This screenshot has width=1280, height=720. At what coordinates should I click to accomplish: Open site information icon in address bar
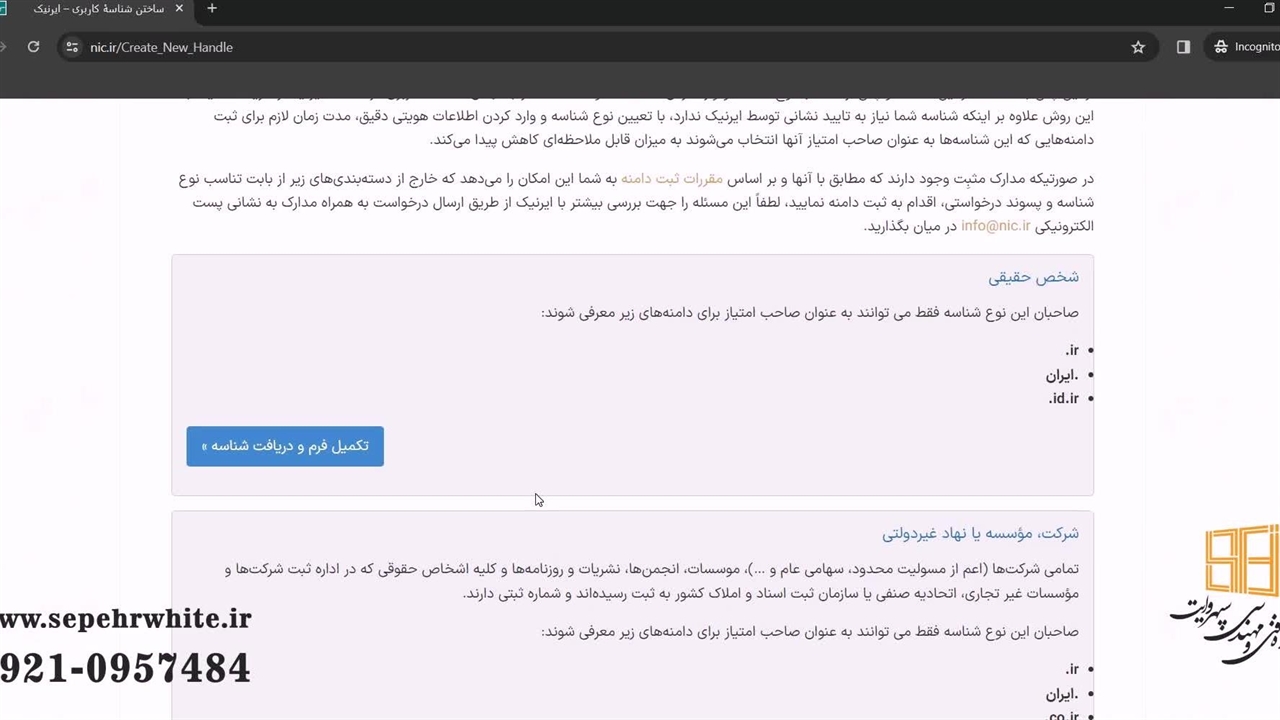(x=71, y=47)
